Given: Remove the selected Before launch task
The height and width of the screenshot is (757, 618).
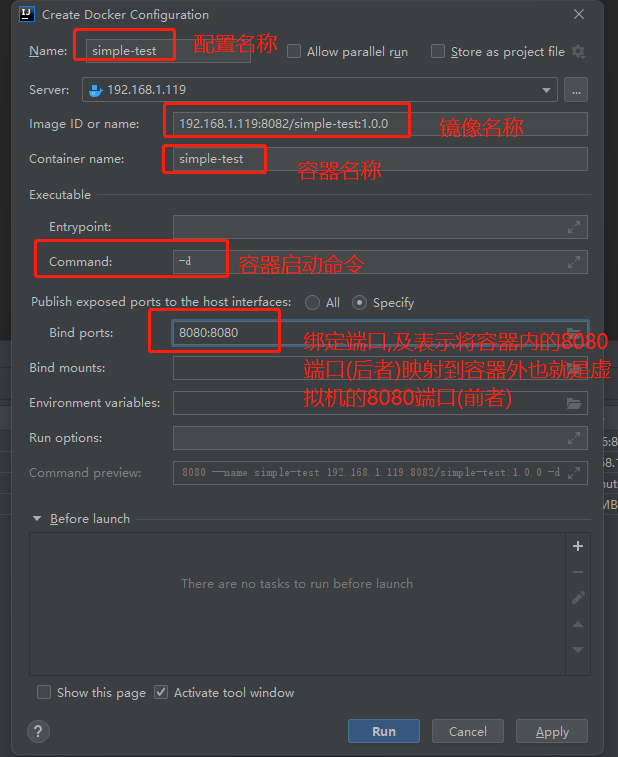Looking at the screenshot, I should 578,572.
